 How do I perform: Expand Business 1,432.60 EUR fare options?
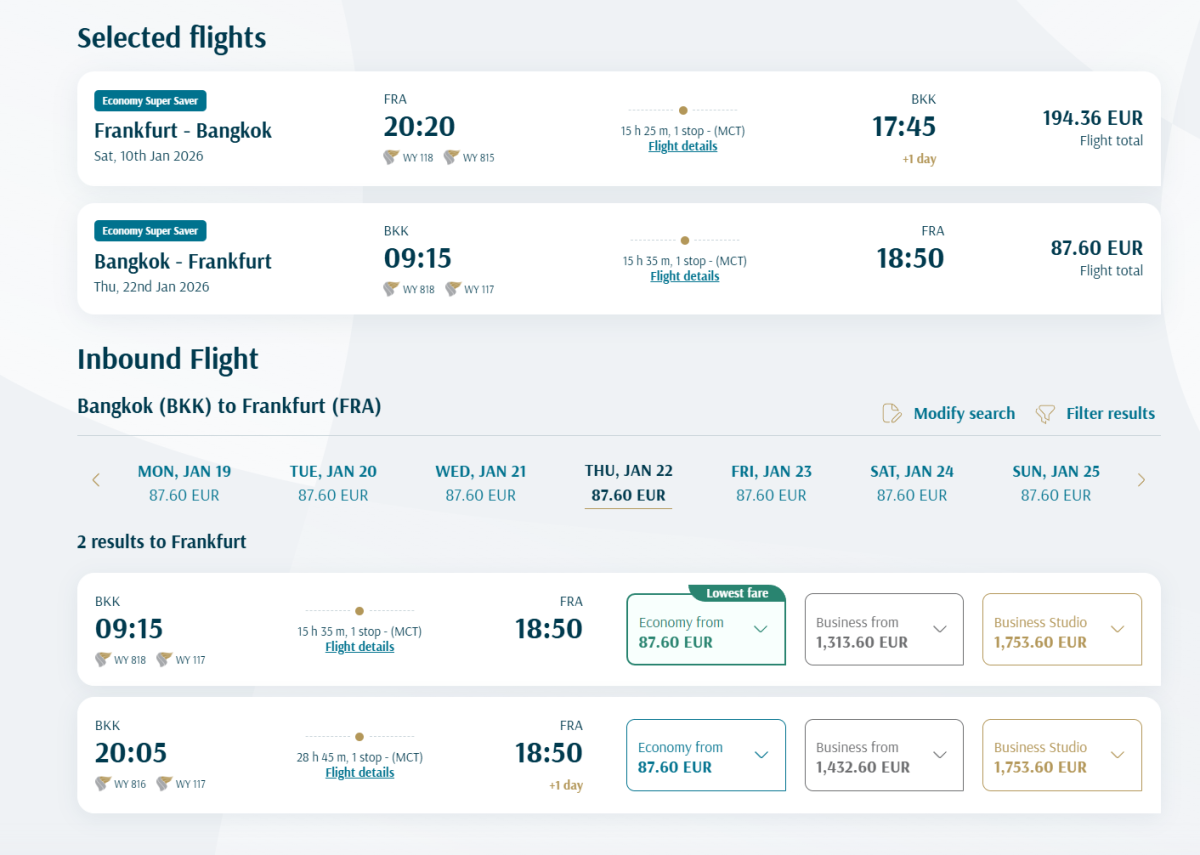pyautogui.click(x=939, y=756)
